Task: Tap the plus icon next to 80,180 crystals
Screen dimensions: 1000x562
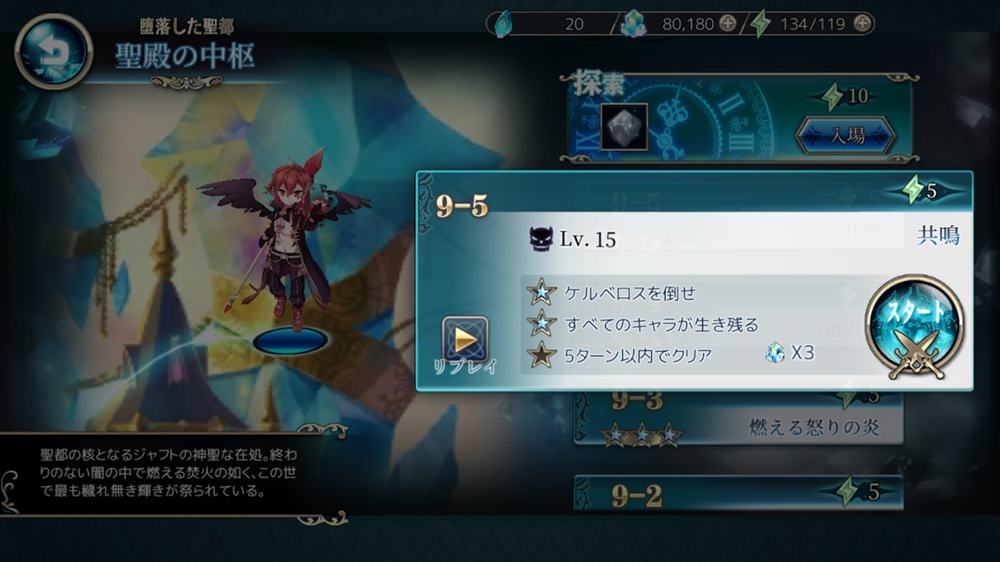Action: [x=728, y=24]
